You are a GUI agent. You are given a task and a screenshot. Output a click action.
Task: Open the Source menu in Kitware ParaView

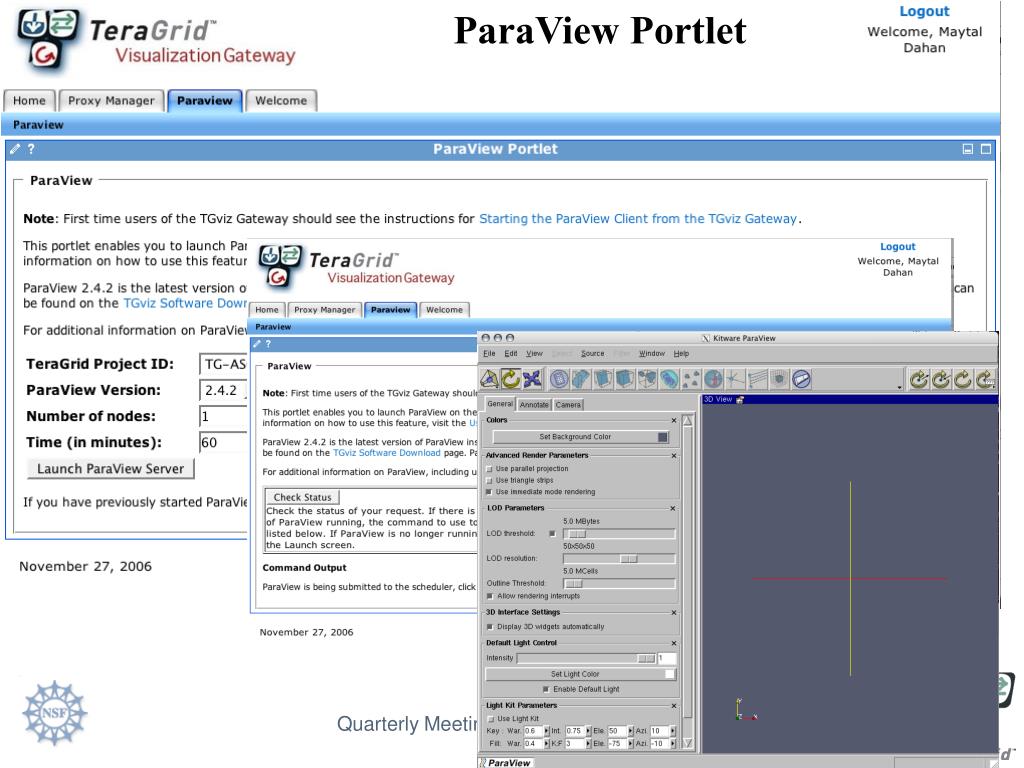coord(592,353)
